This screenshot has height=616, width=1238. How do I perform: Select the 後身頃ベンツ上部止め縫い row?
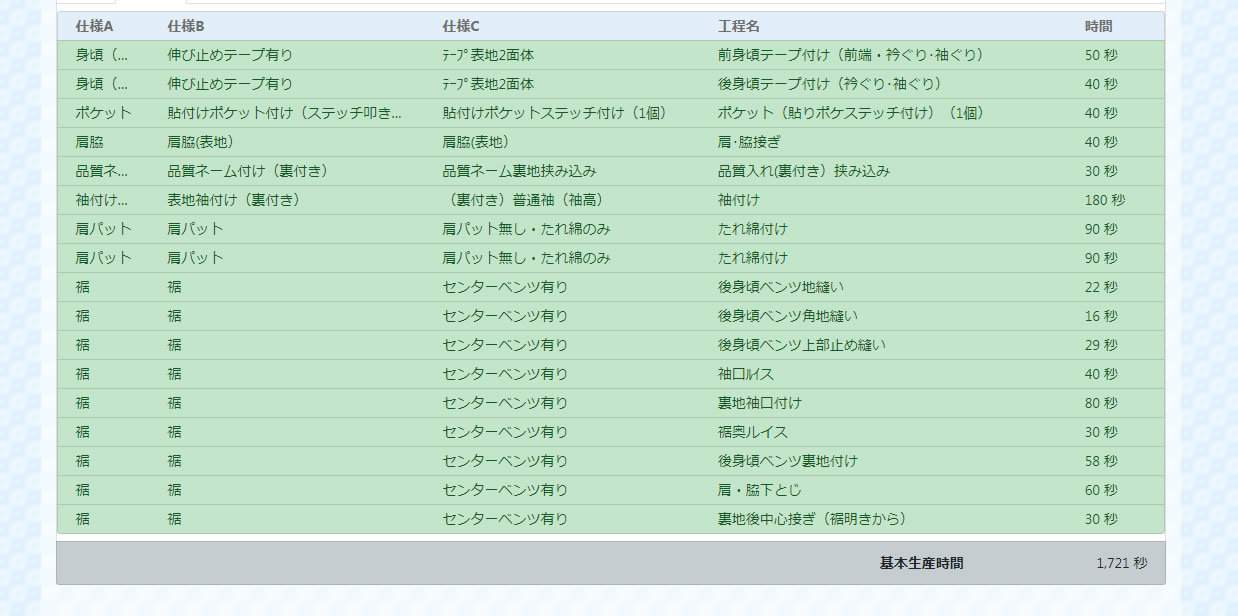point(801,345)
